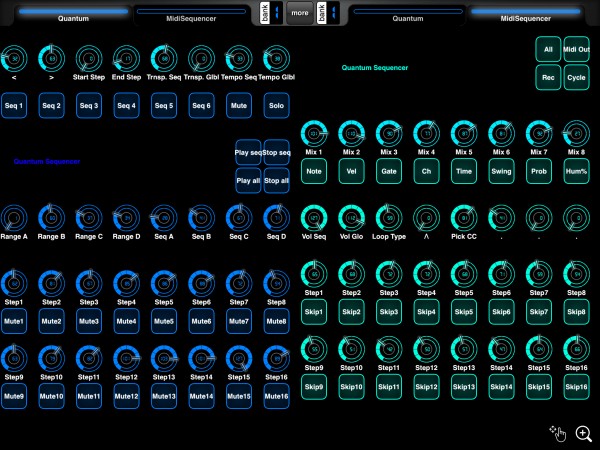Screen dimensions: 600x450
Task: Select the Seq 2 button
Action: (x=51, y=105)
